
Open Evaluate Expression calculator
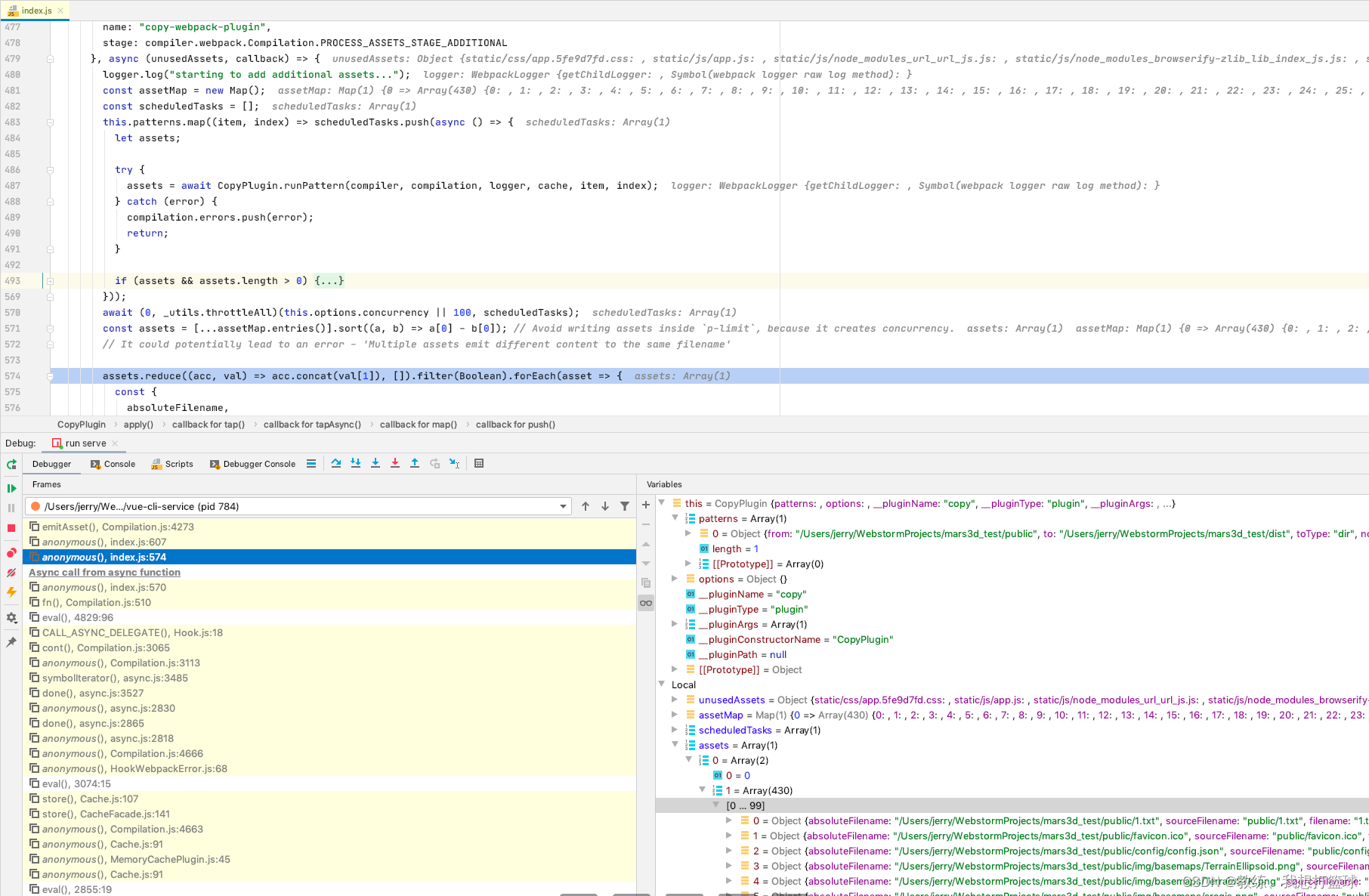pos(479,464)
